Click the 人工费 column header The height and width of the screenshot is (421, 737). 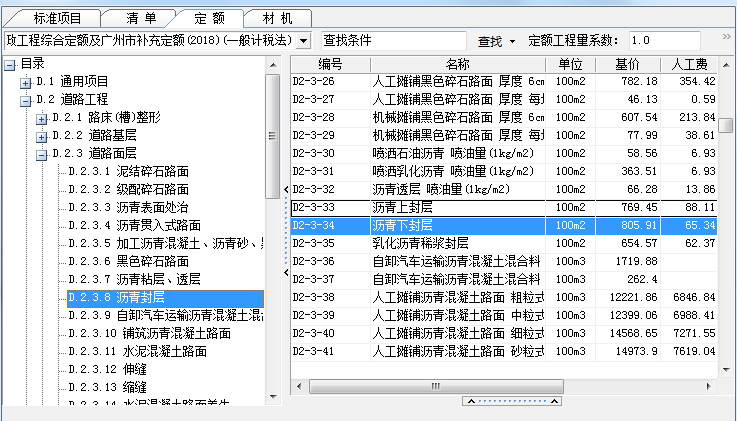(689, 64)
